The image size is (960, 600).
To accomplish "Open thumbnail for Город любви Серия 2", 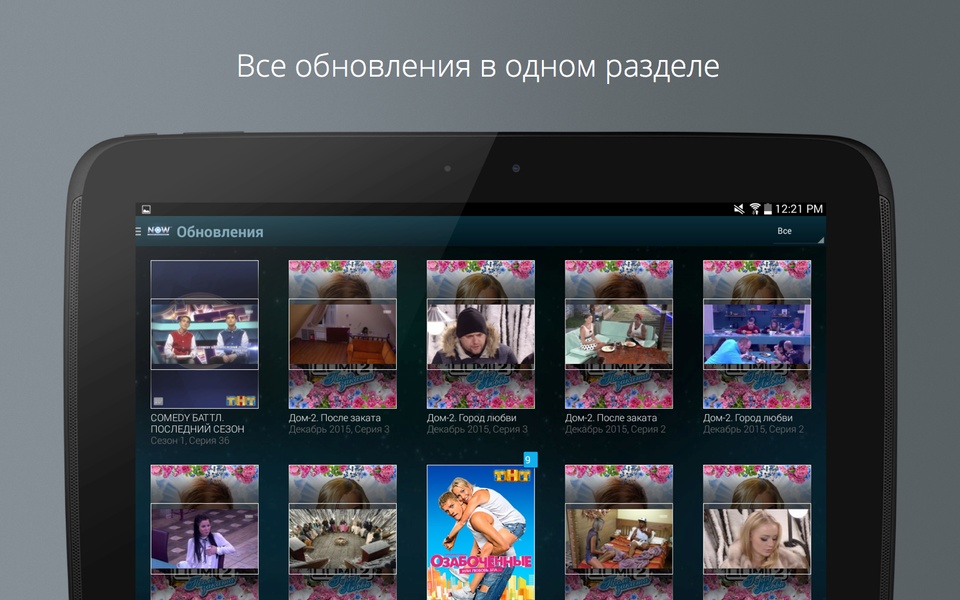I will click(x=757, y=334).
